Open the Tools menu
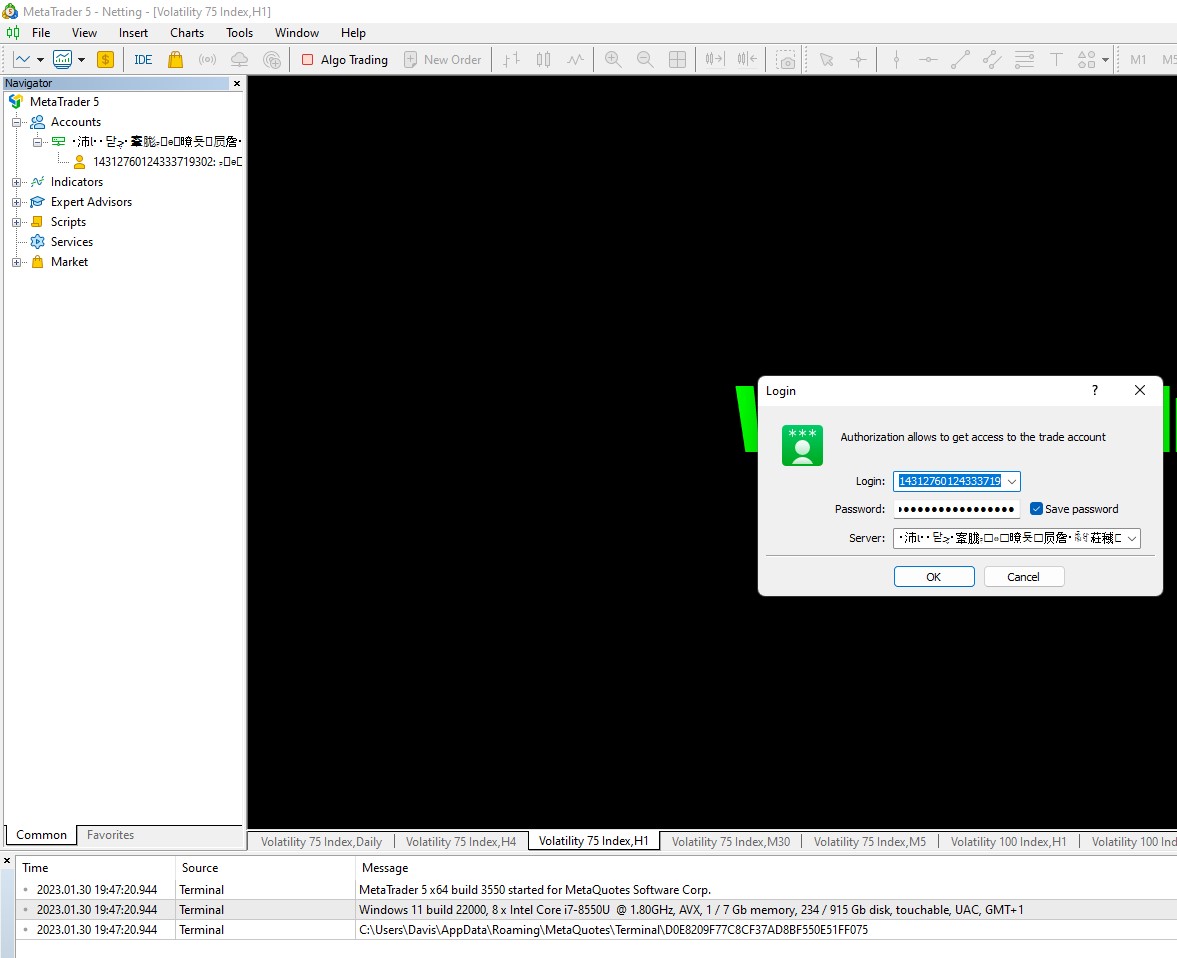The image size is (1177, 958). (239, 33)
